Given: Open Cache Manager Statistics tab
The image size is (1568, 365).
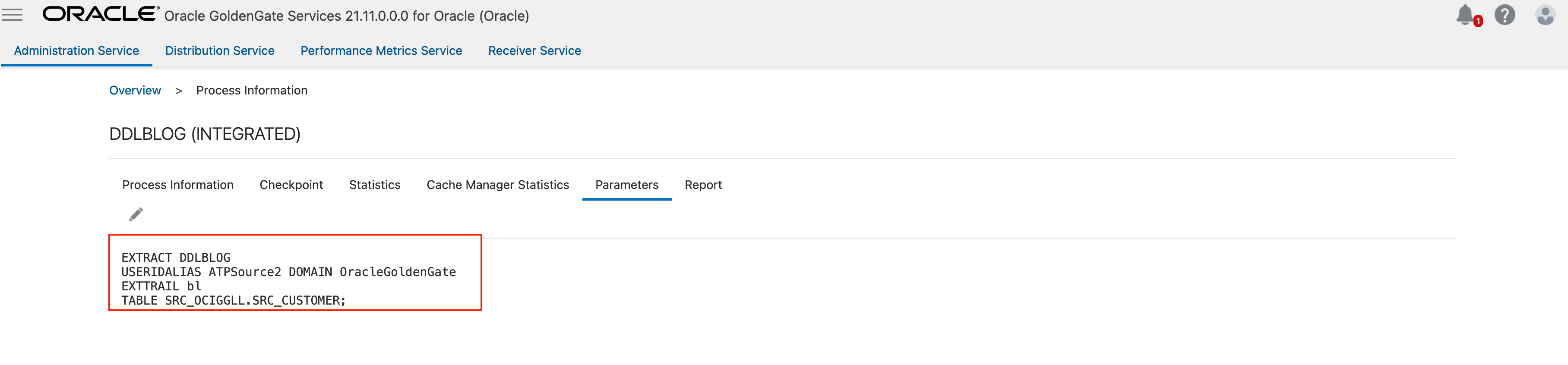Looking at the screenshot, I should pyautogui.click(x=498, y=185).
